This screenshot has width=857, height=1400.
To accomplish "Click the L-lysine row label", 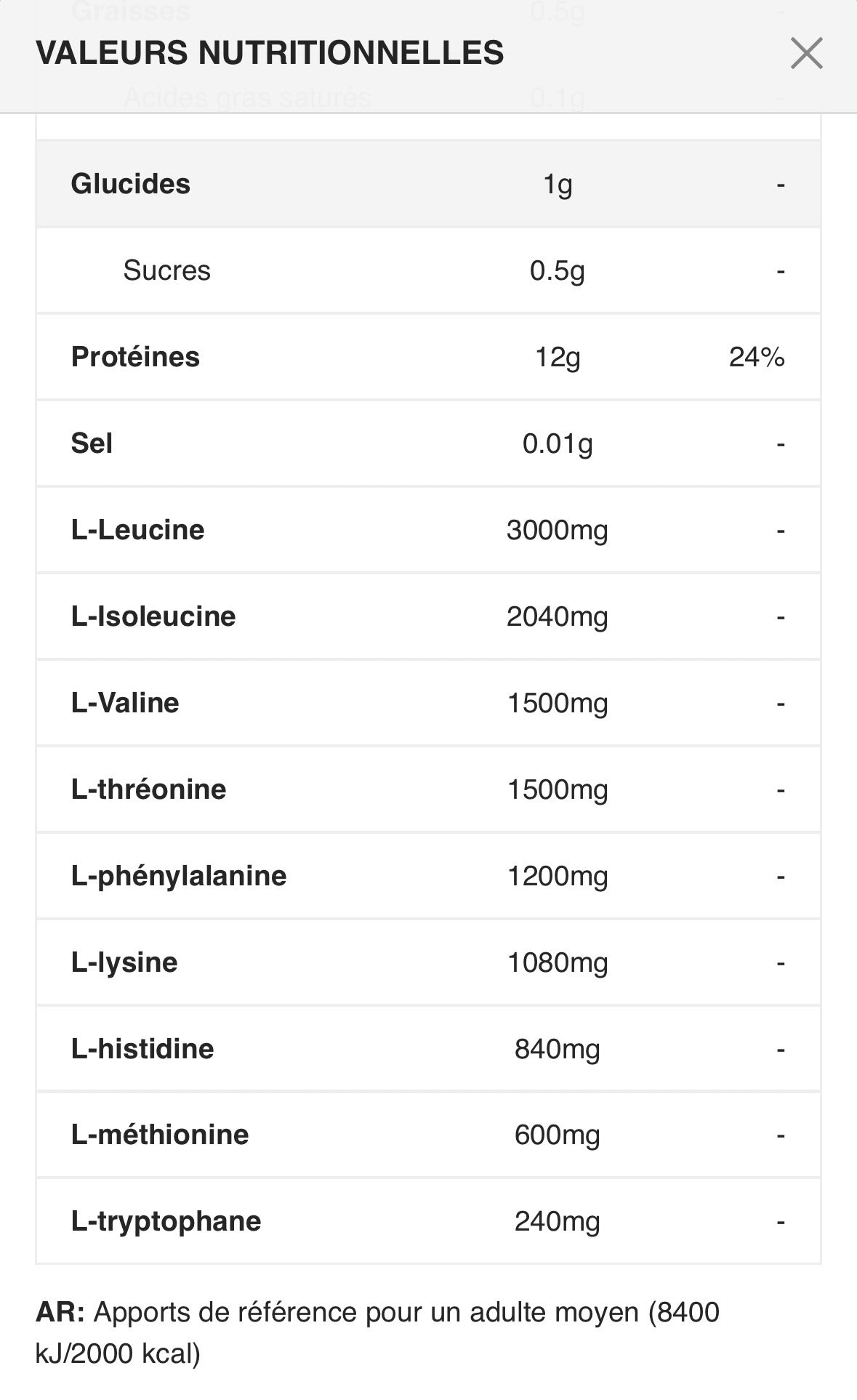I will pos(124,962).
